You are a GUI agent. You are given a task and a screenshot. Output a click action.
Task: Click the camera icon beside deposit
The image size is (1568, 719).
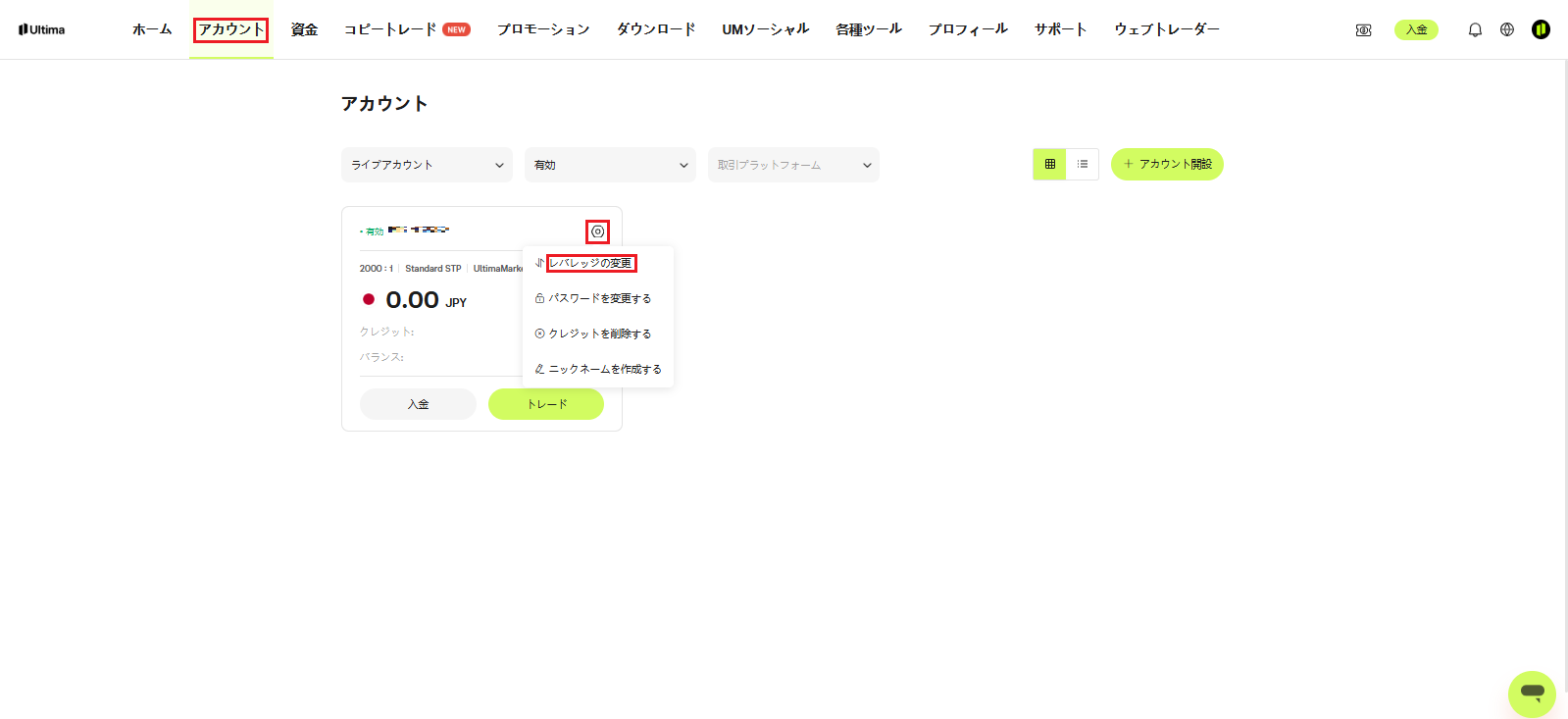[x=1363, y=30]
